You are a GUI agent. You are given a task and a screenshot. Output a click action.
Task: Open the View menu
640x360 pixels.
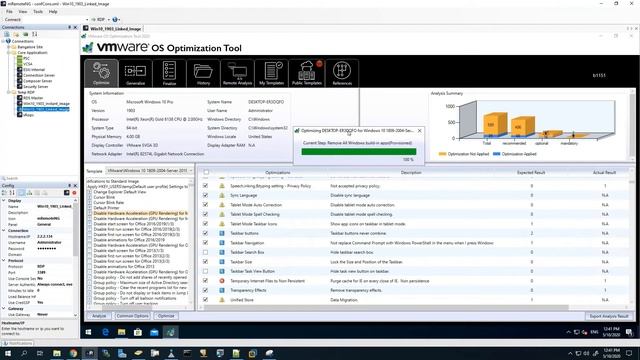(23, 12)
